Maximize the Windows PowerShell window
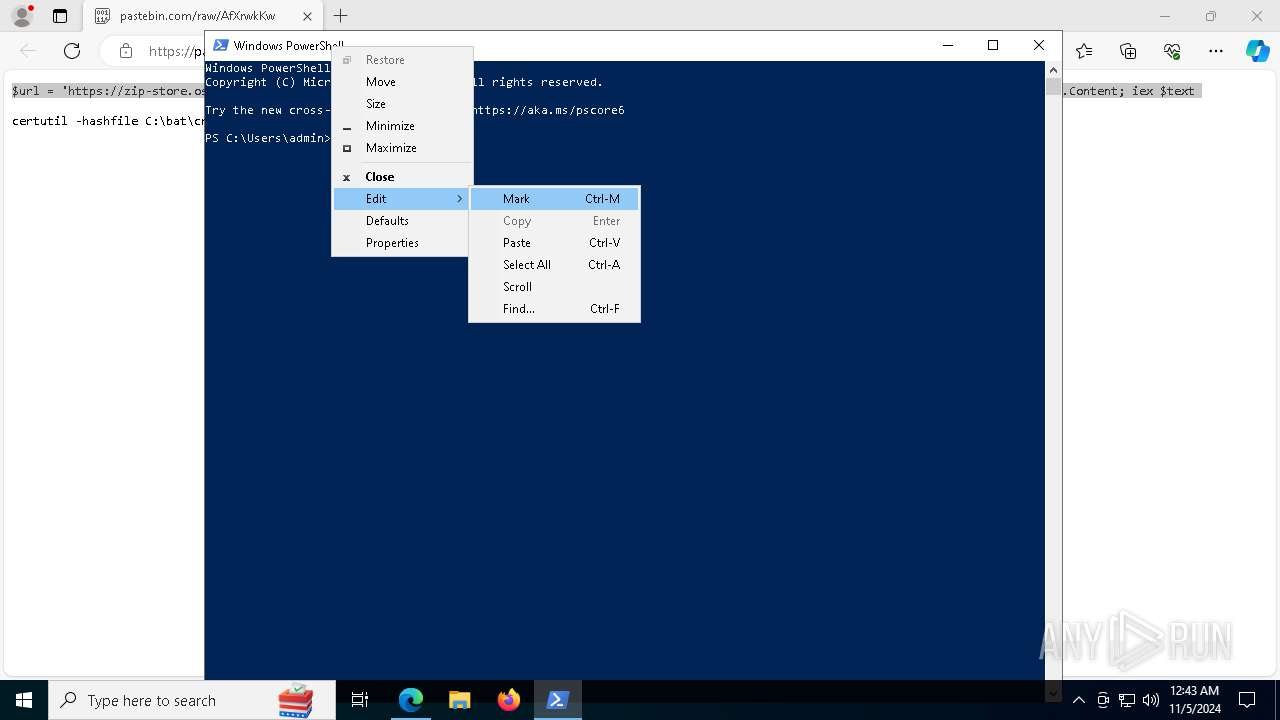This screenshot has height=720, width=1280. [x=993, y=45]
